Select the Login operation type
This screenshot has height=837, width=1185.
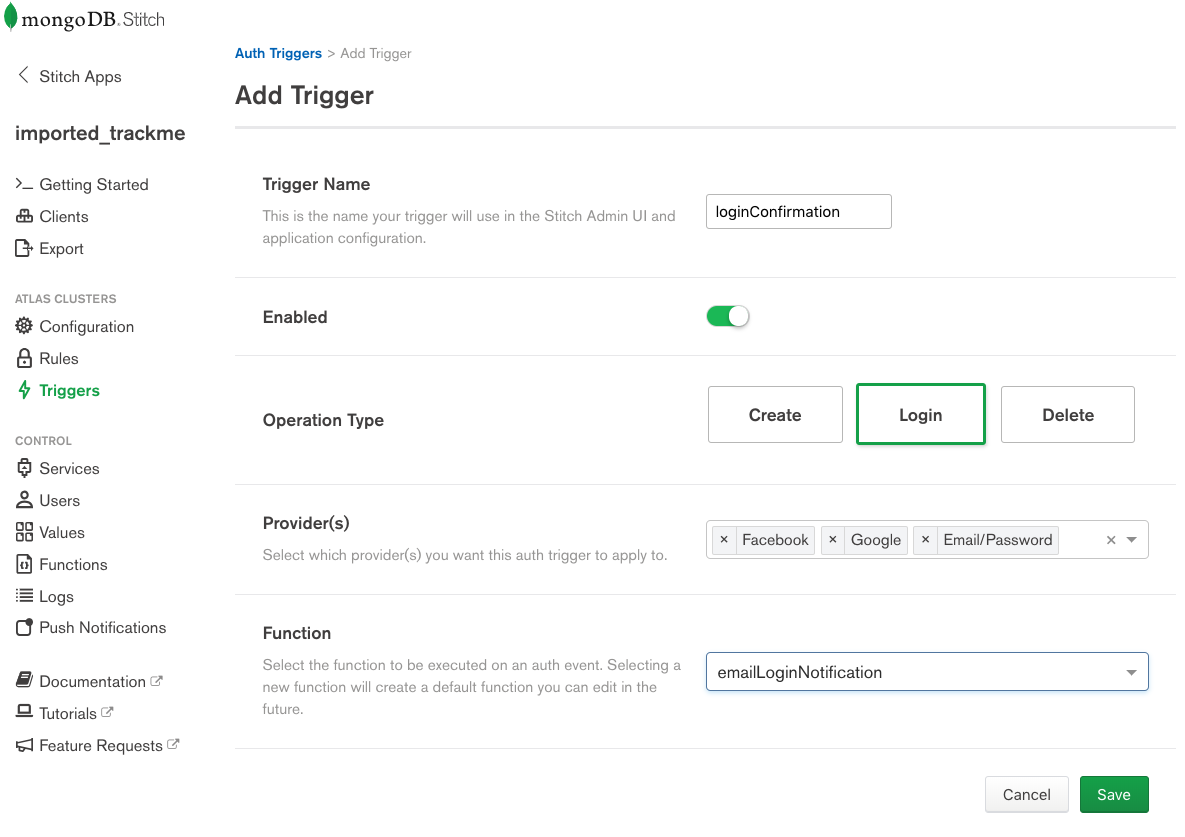coord(920,414)
